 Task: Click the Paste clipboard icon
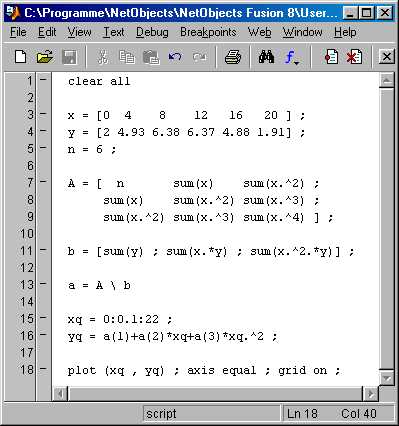[x=151, y=57]
